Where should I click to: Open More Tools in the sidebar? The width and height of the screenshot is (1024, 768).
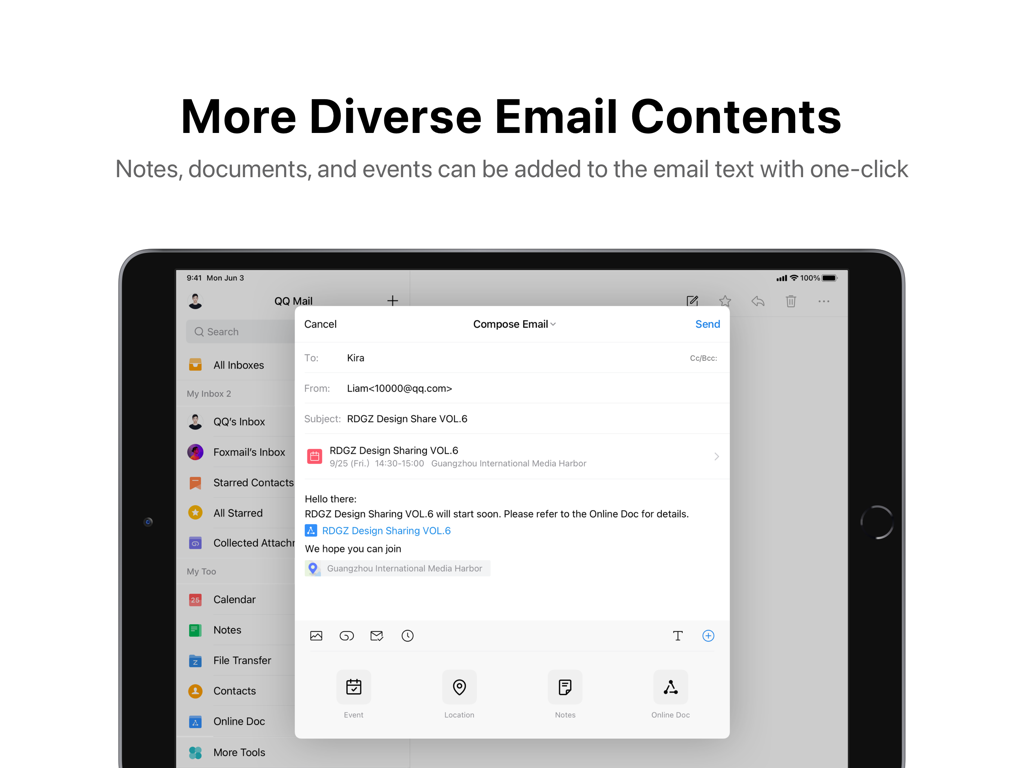coord(237,752)
